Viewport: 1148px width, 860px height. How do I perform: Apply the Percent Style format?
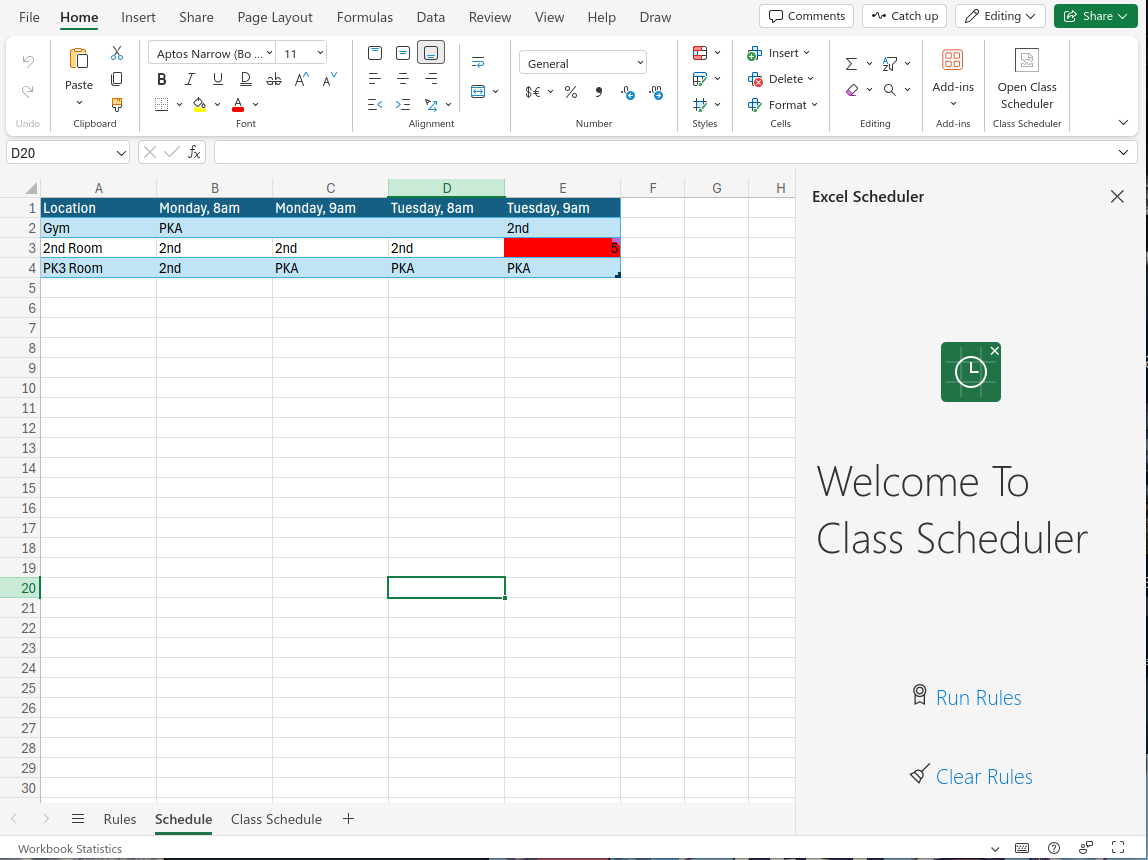tap(570, 92)
